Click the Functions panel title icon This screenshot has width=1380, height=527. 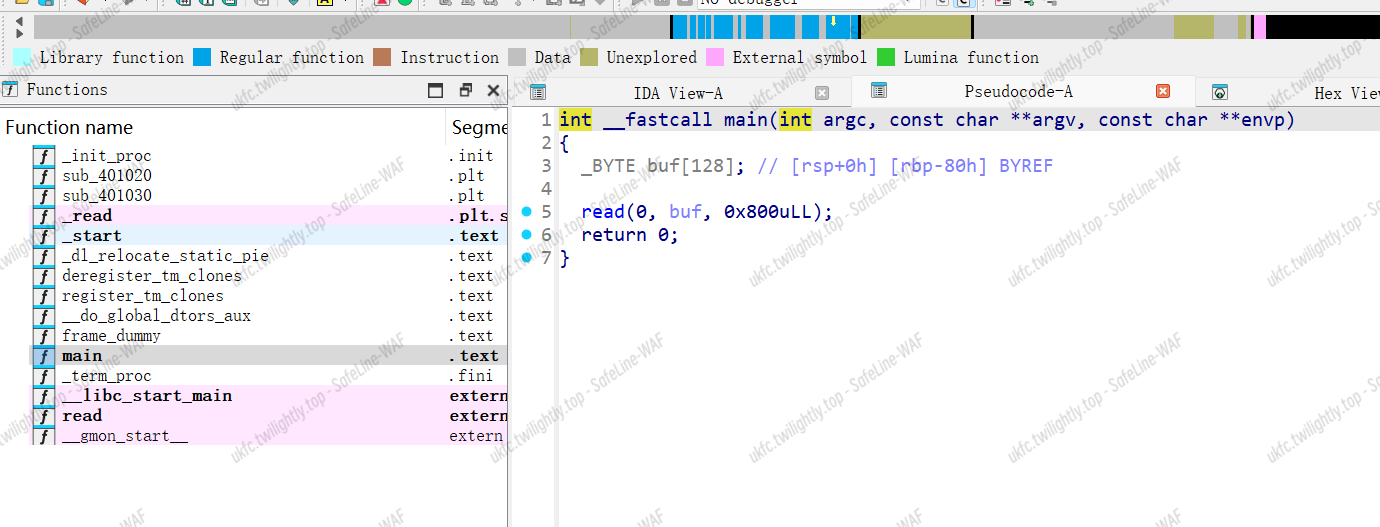click(x=11, y=90)
